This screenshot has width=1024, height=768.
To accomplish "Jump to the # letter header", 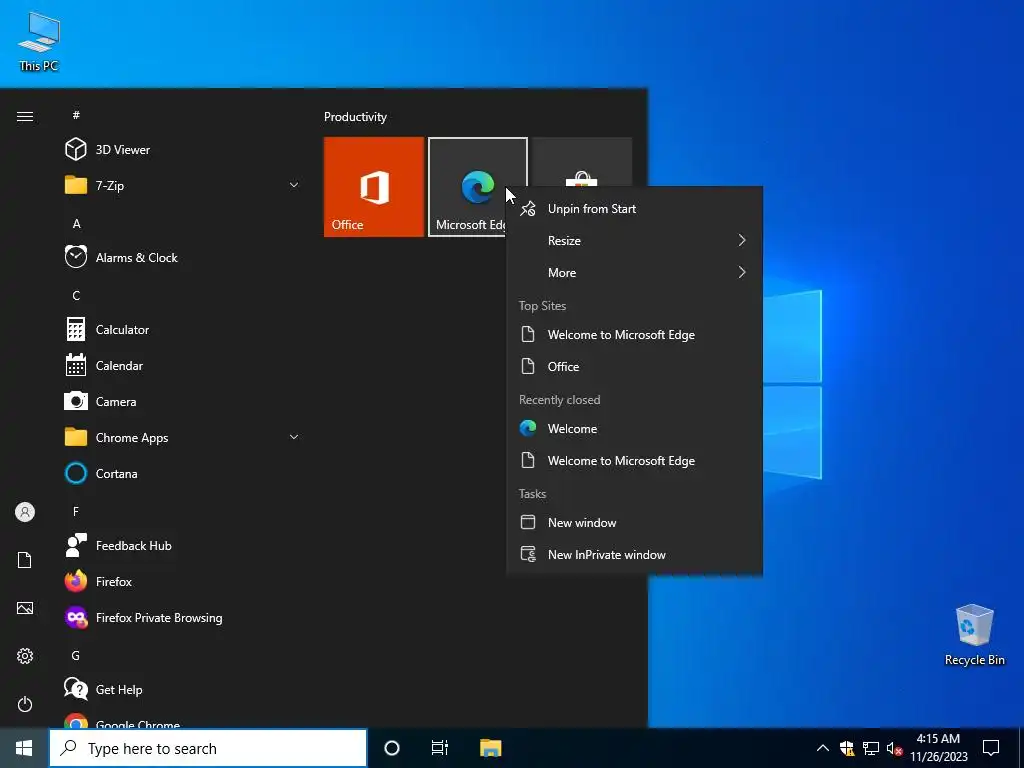I will (x=76, y=115).
